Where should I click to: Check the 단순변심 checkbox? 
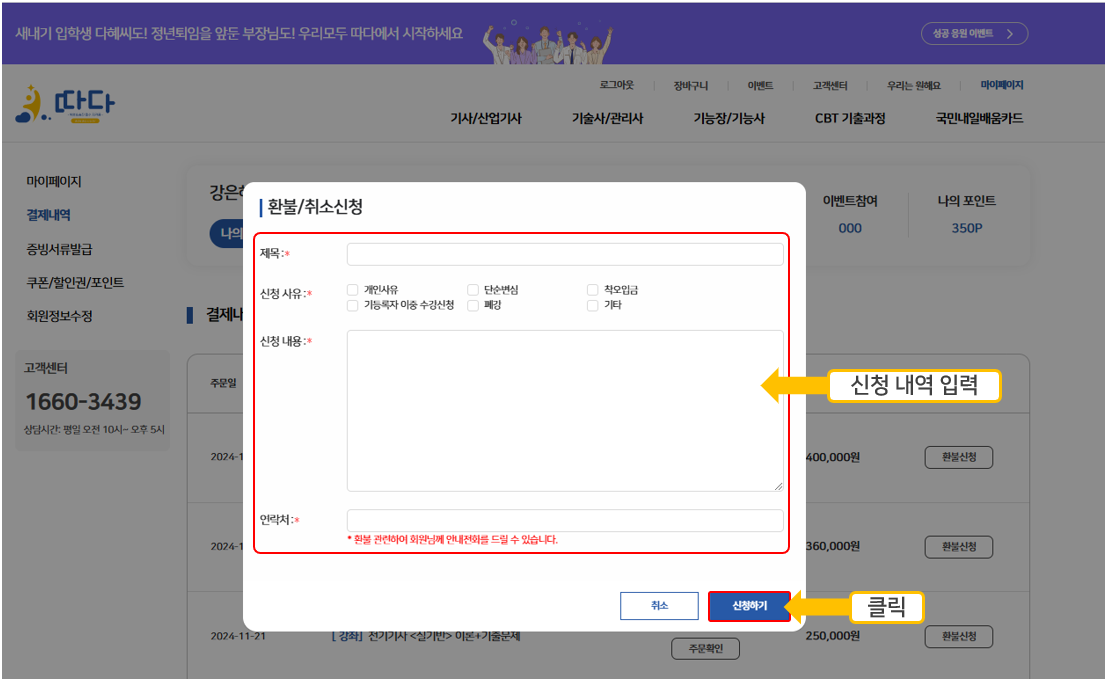click(x=473, y=290)
